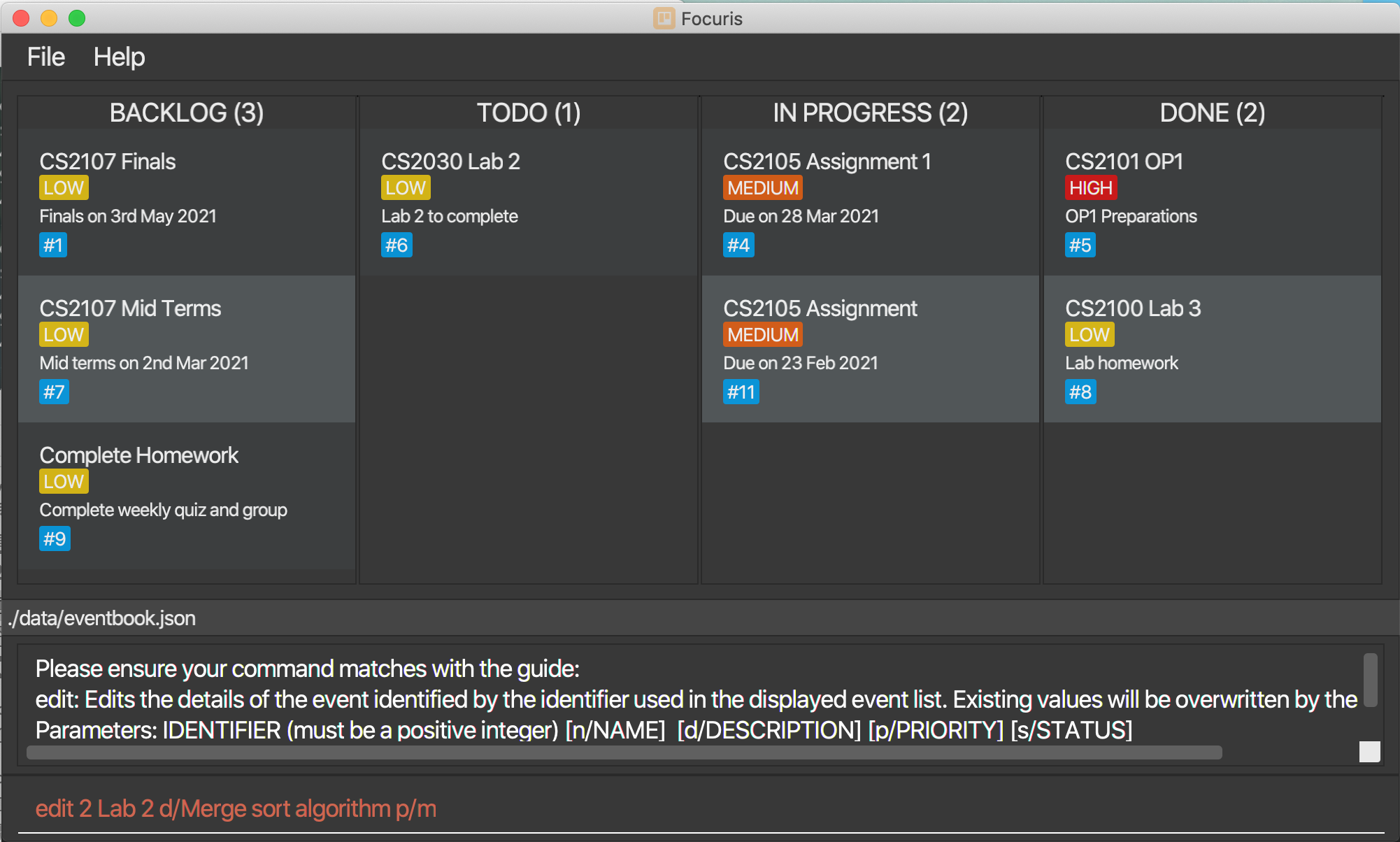This screenshot has width=1400, height=842.
Task: Open the File menu
Action: point(45,57)
